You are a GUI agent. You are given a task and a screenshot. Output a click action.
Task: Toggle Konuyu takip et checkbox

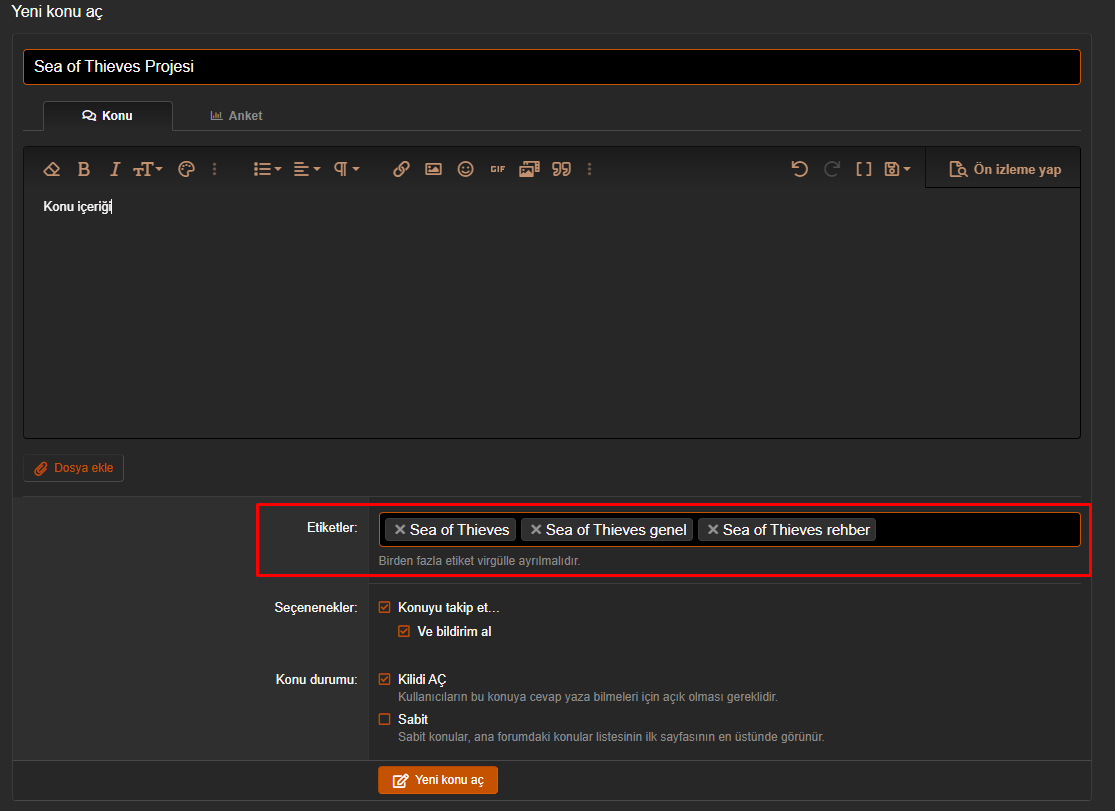coord(385,608)
